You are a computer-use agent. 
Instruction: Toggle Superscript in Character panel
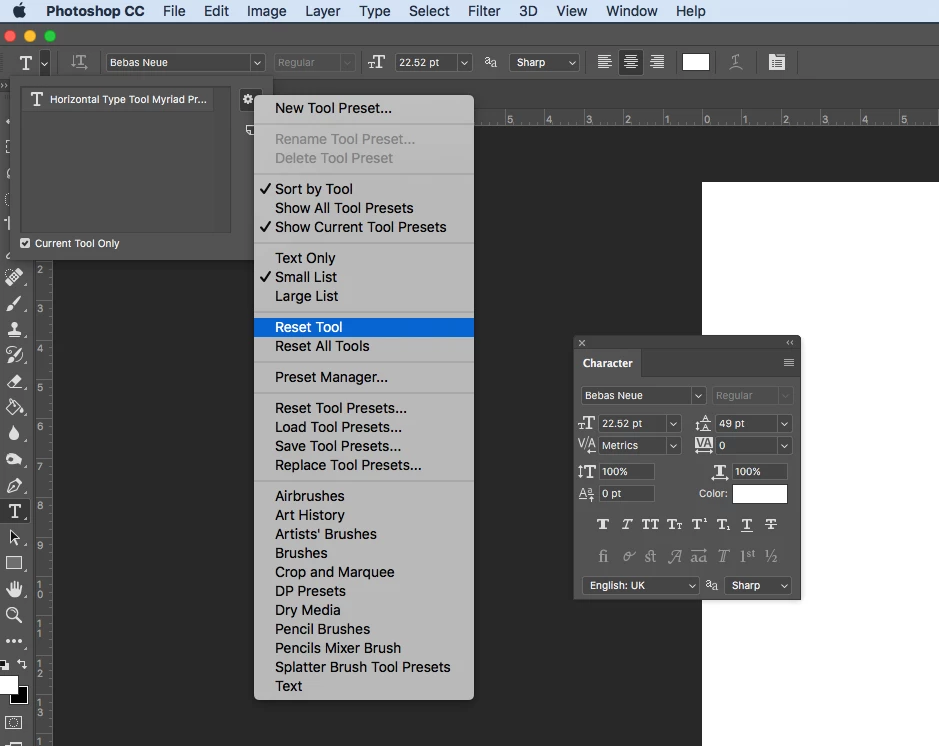(x=699, y=524)
